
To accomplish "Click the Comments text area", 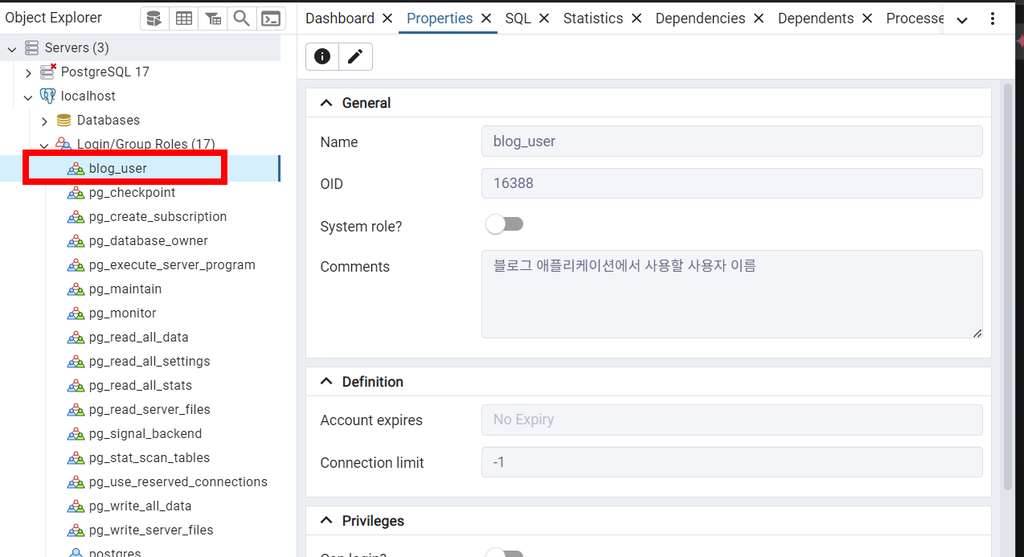I will [732, 294].
